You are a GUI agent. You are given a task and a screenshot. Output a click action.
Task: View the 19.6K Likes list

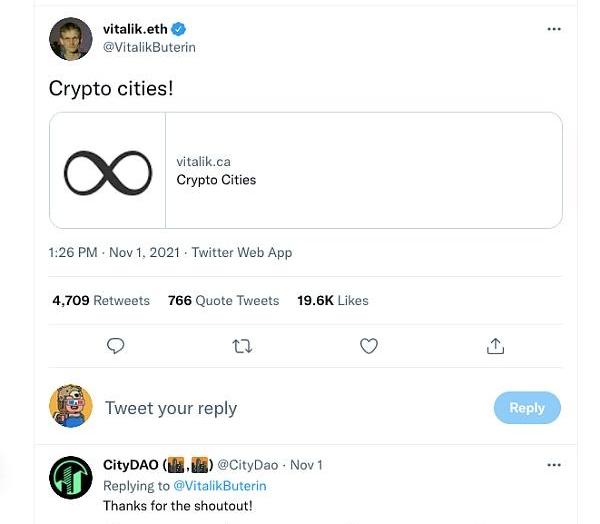[332, 300]
